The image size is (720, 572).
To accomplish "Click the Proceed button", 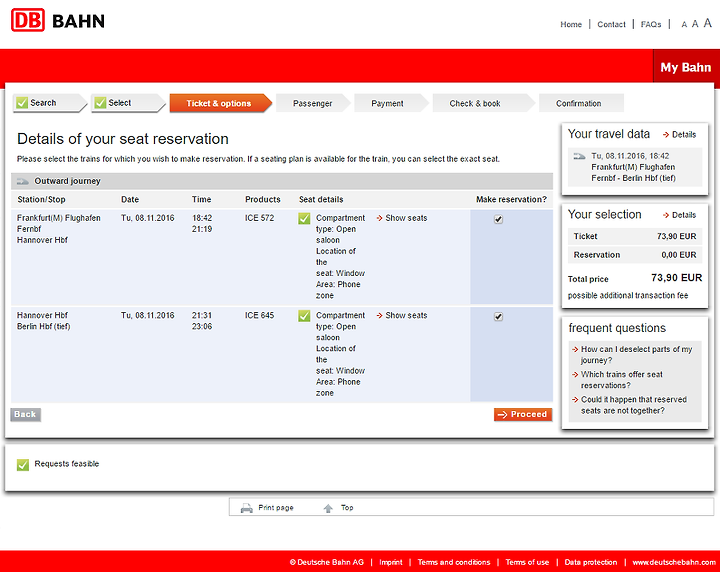I will click(523, 414).
